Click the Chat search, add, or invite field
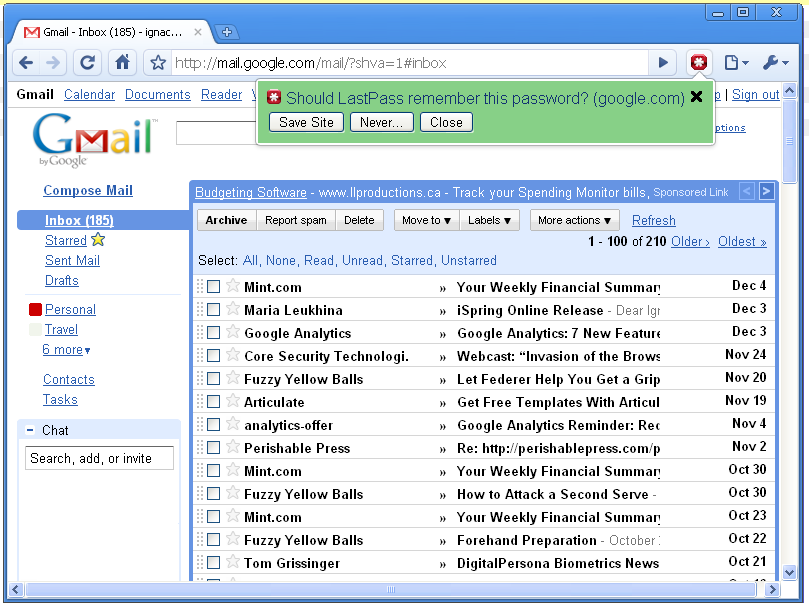The image size is (809, 607). [x=100, y=458]
